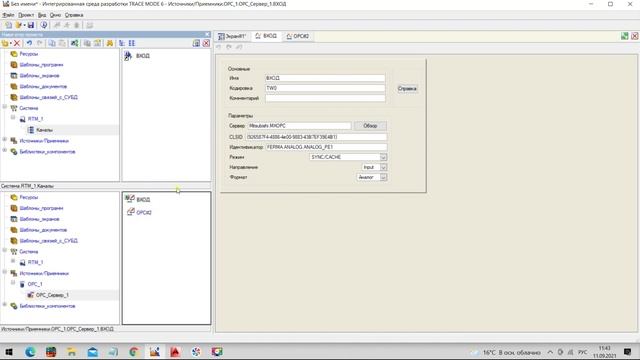
Task: Toggle Система expander in the top navigator pane
Action: click(5, 107)
